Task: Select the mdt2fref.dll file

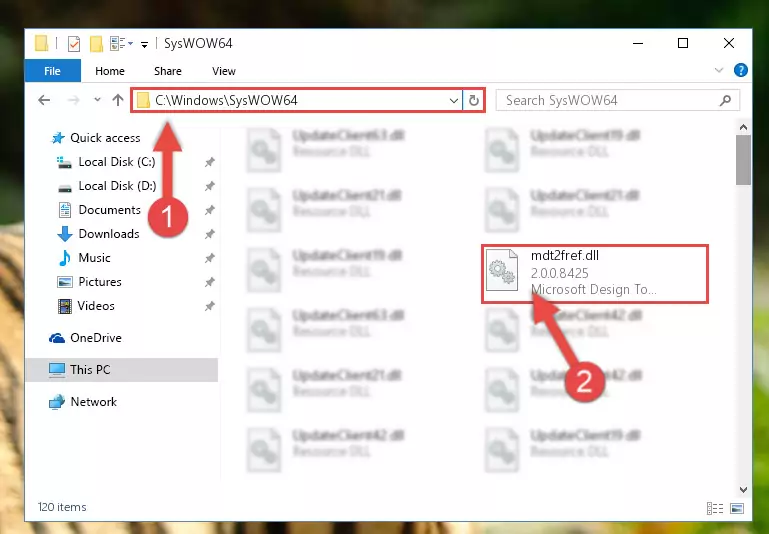Action: (x=595, y=274)
